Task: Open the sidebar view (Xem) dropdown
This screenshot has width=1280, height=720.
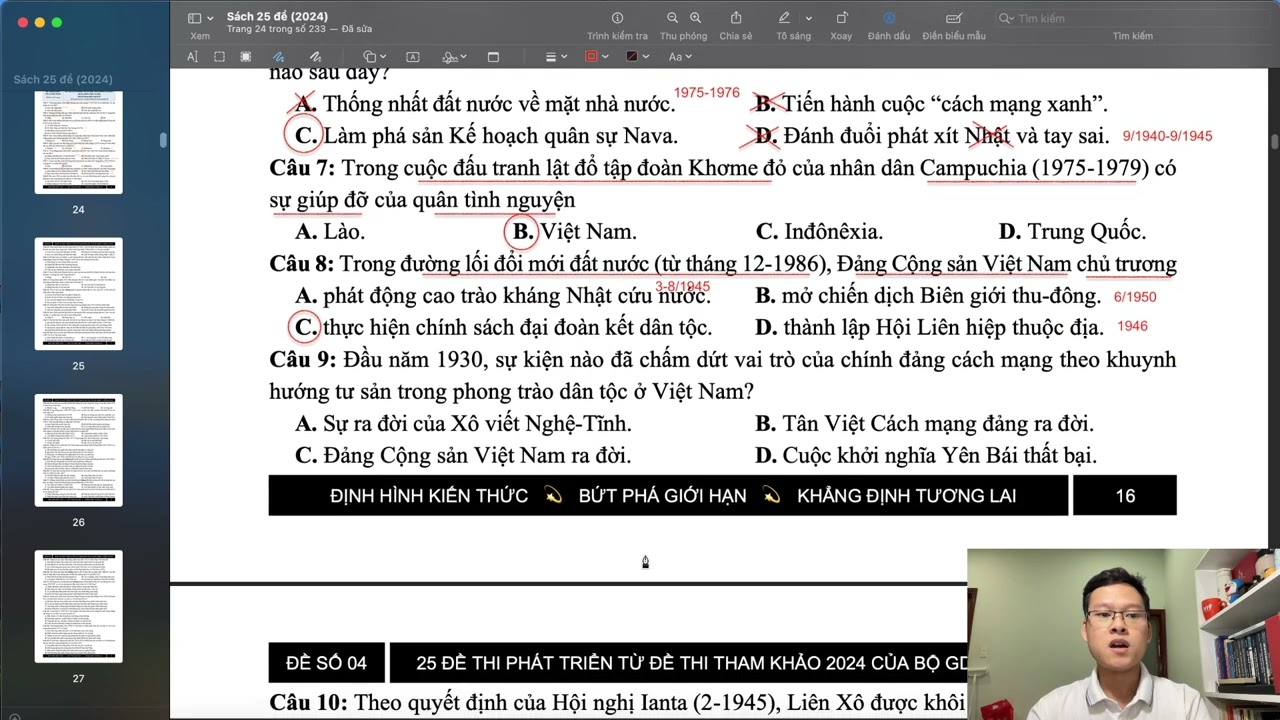Action: point(200,18)
